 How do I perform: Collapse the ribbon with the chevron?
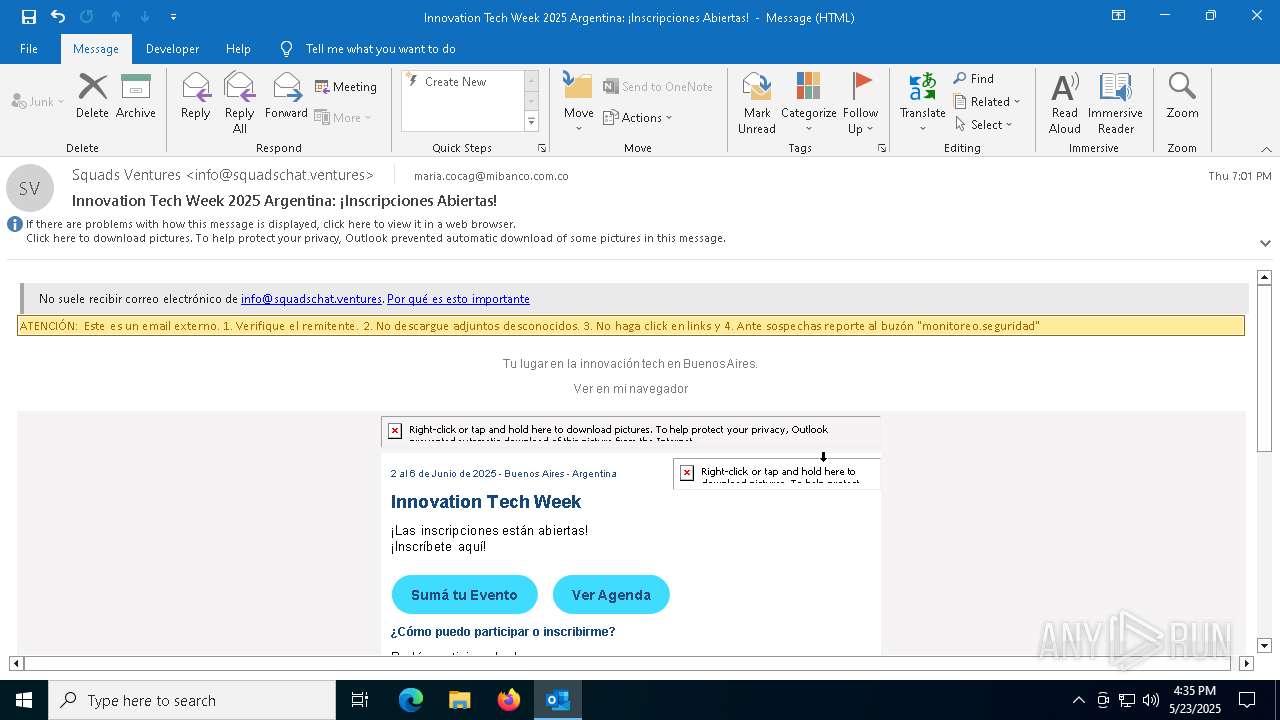click(1266, 149)
